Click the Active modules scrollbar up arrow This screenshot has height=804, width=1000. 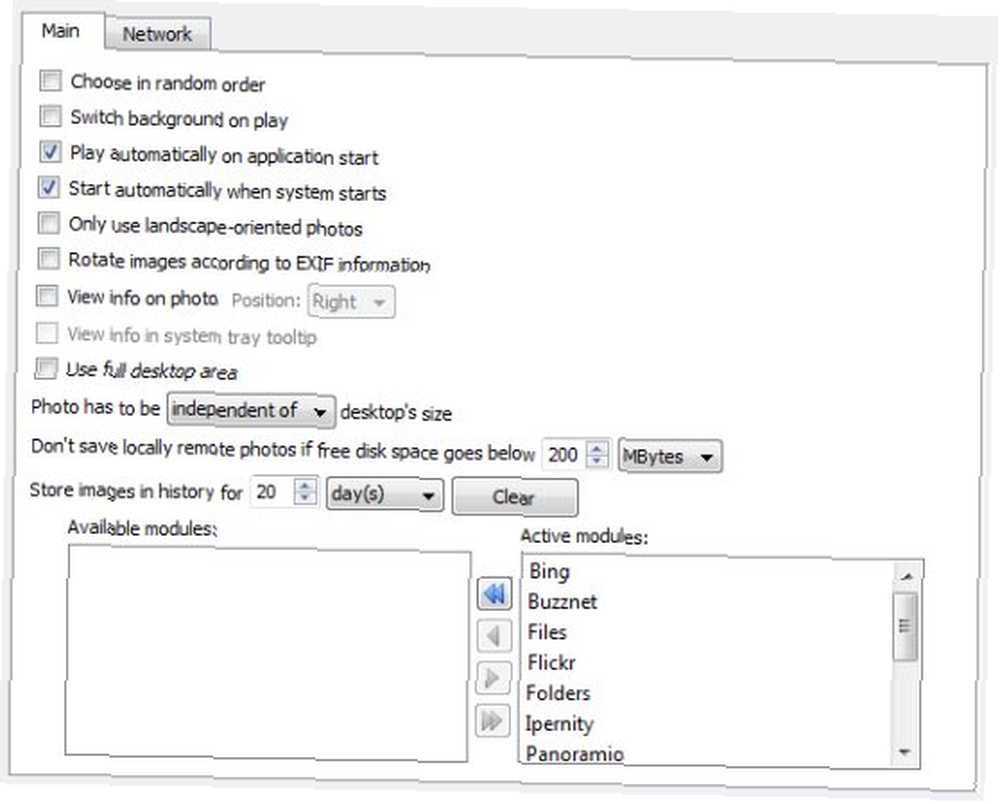907,576
